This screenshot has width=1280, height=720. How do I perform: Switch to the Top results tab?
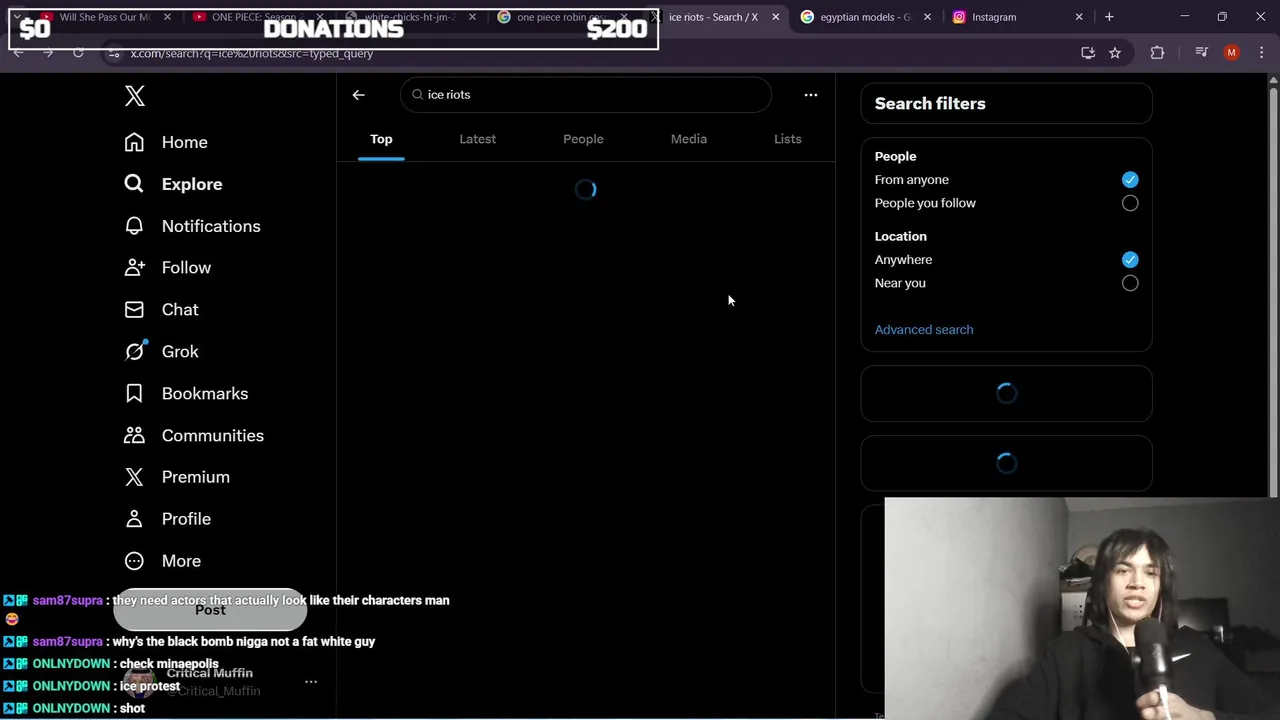381,139
